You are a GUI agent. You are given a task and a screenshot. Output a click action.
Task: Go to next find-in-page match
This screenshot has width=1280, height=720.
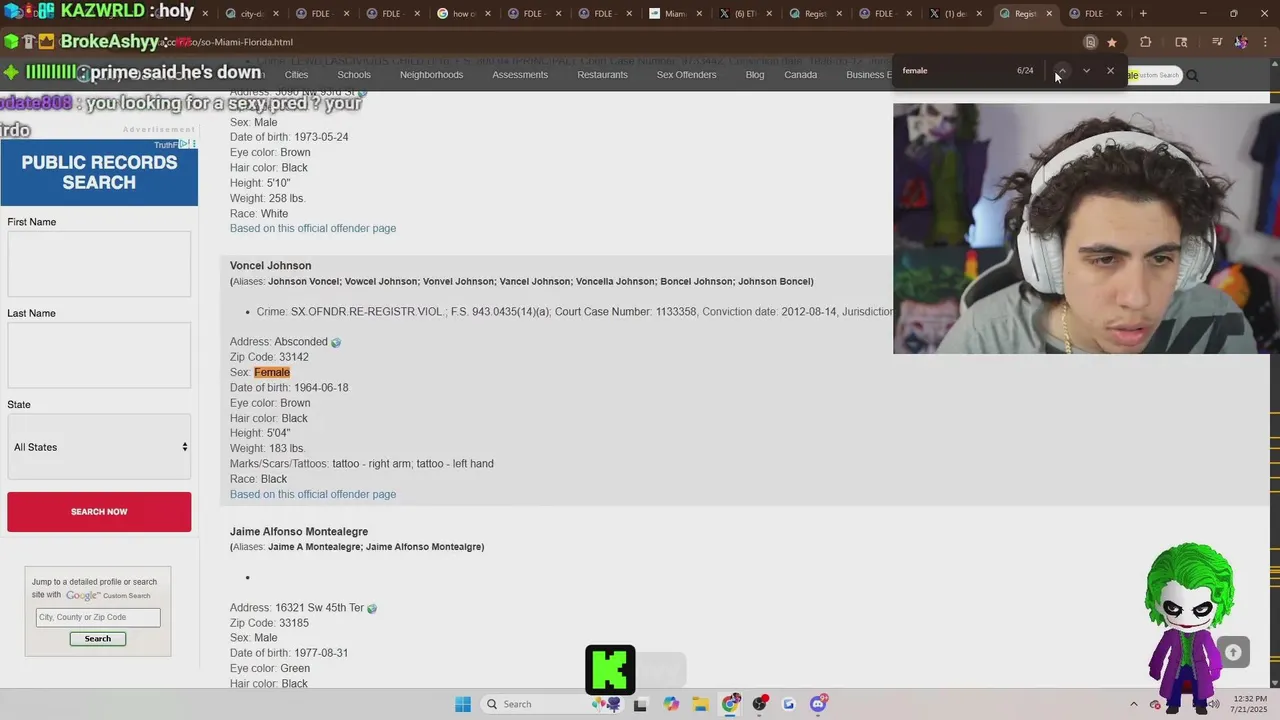click(1086, 71)
